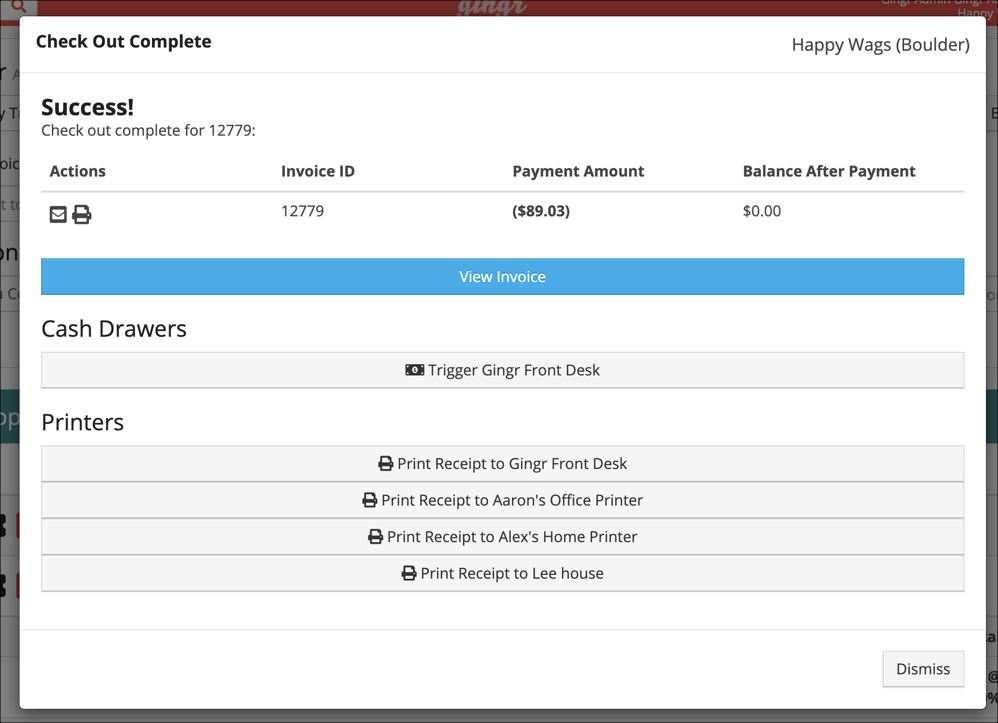The image size is (998, 723).
Task: Click the print icon under Actions
Action: [x=82, y=214]
